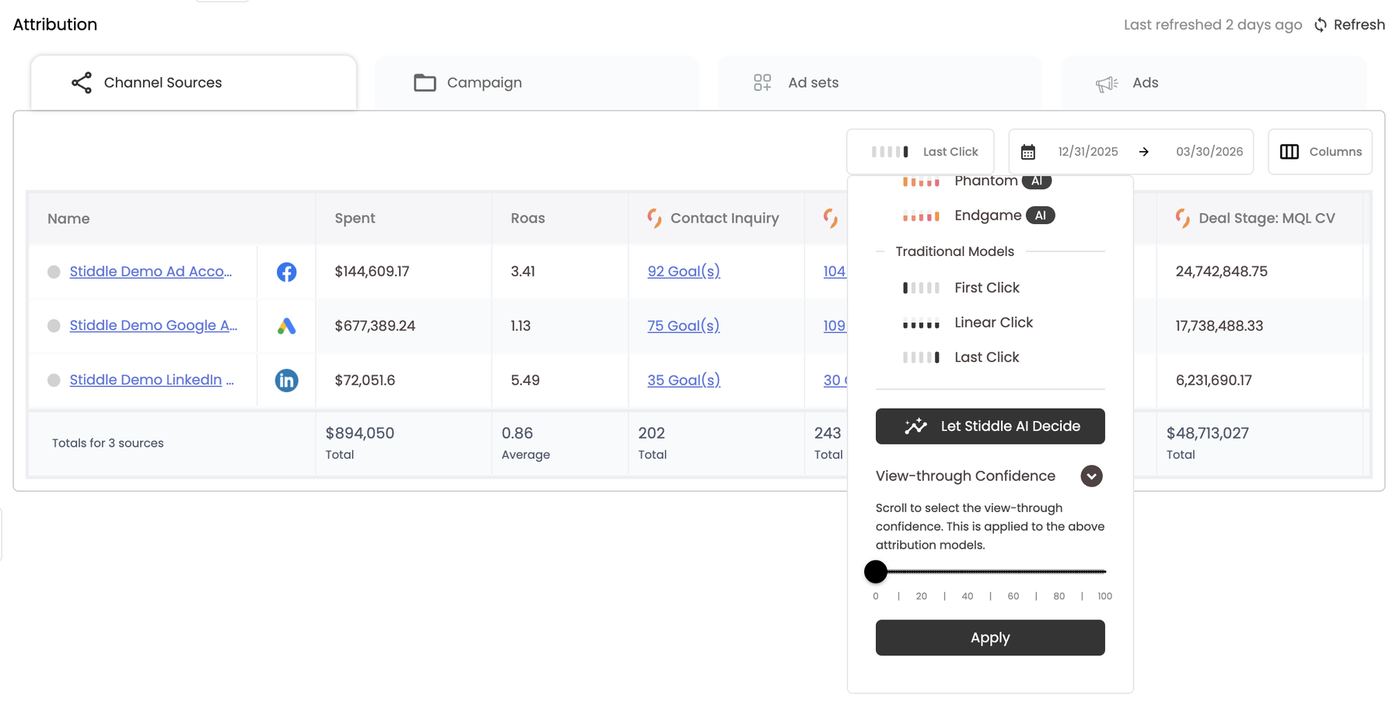Open the Stiddle Demo Google source link
Viewport: 1400px width, 702px height.
pyautogui.click(x=153, y=326)
